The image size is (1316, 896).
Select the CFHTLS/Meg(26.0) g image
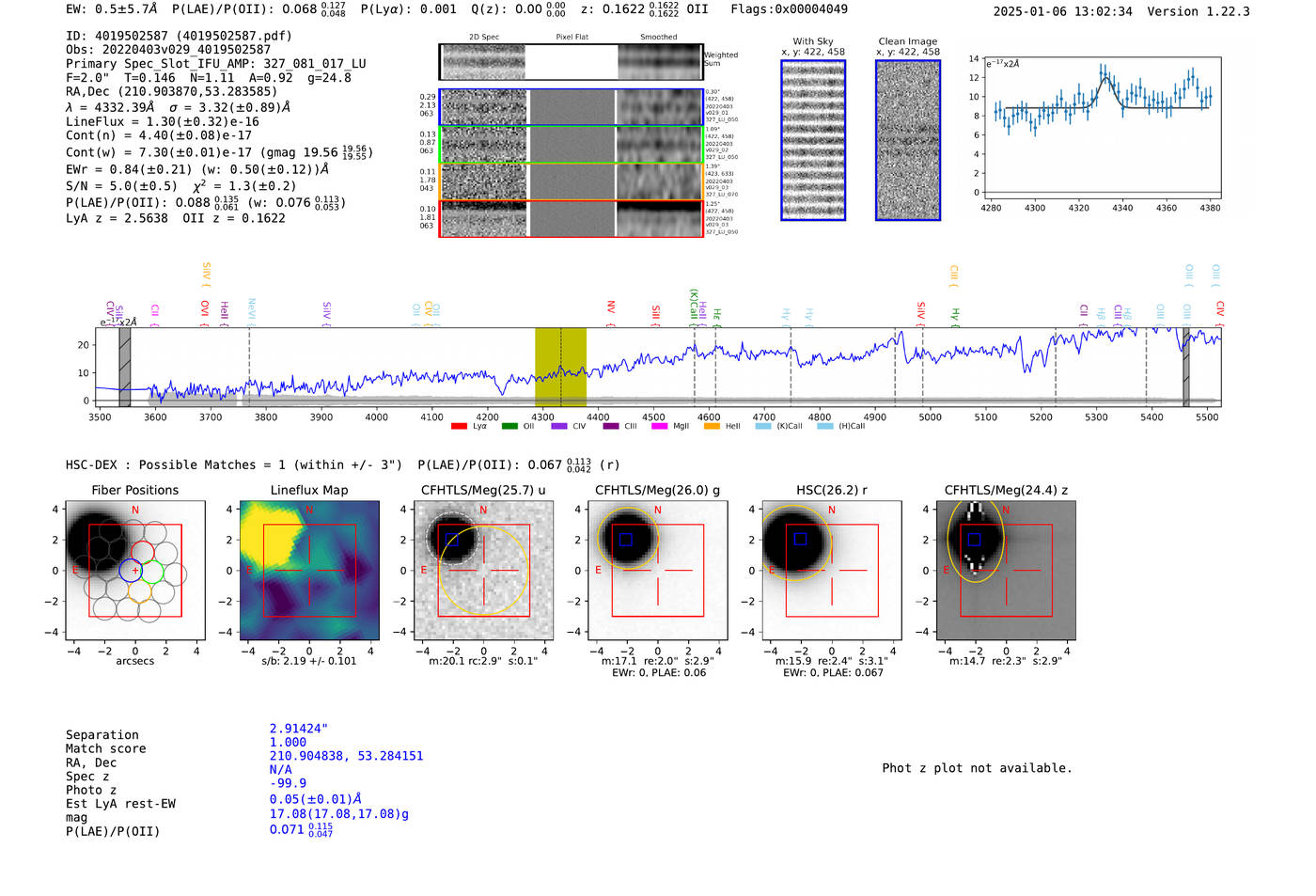tap(658, 571)
